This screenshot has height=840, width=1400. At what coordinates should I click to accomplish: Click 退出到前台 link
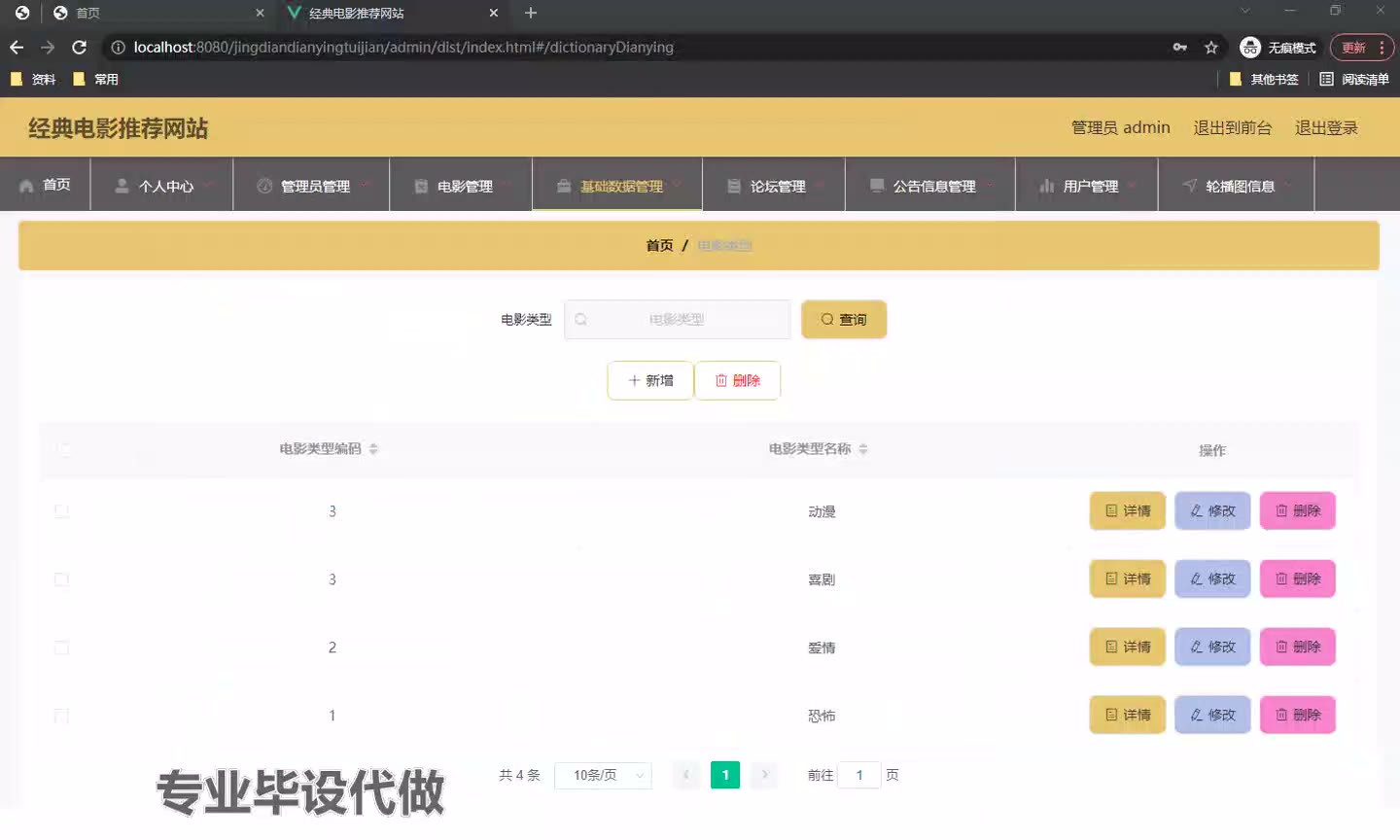pos(1232,127)
